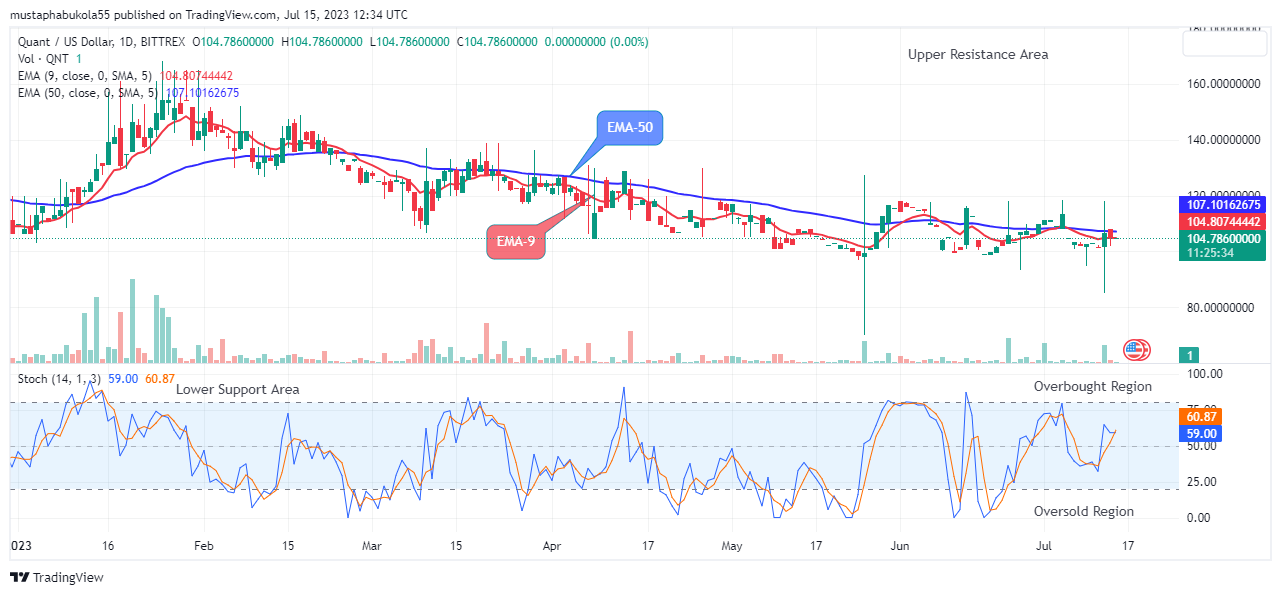Click the EMA 50 value 107.10162675 in legend
This screenshot has height=595, width=1281.
click(203, 92)
